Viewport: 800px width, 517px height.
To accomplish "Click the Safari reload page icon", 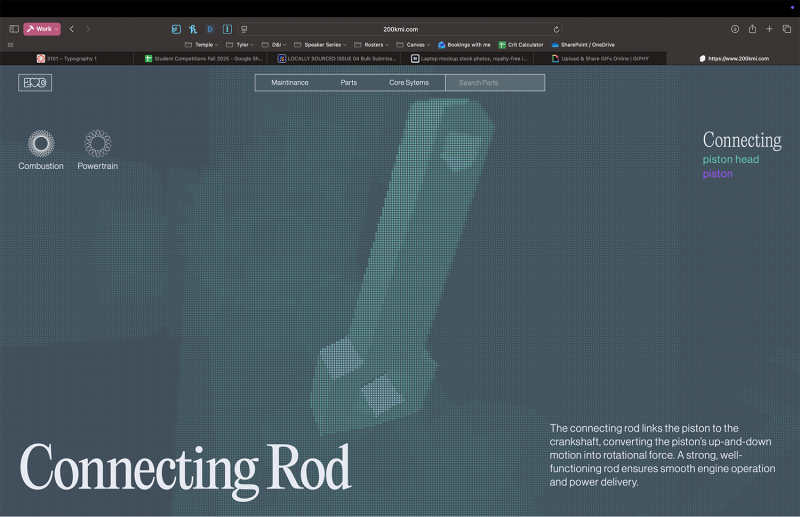I will coord(556,29).
